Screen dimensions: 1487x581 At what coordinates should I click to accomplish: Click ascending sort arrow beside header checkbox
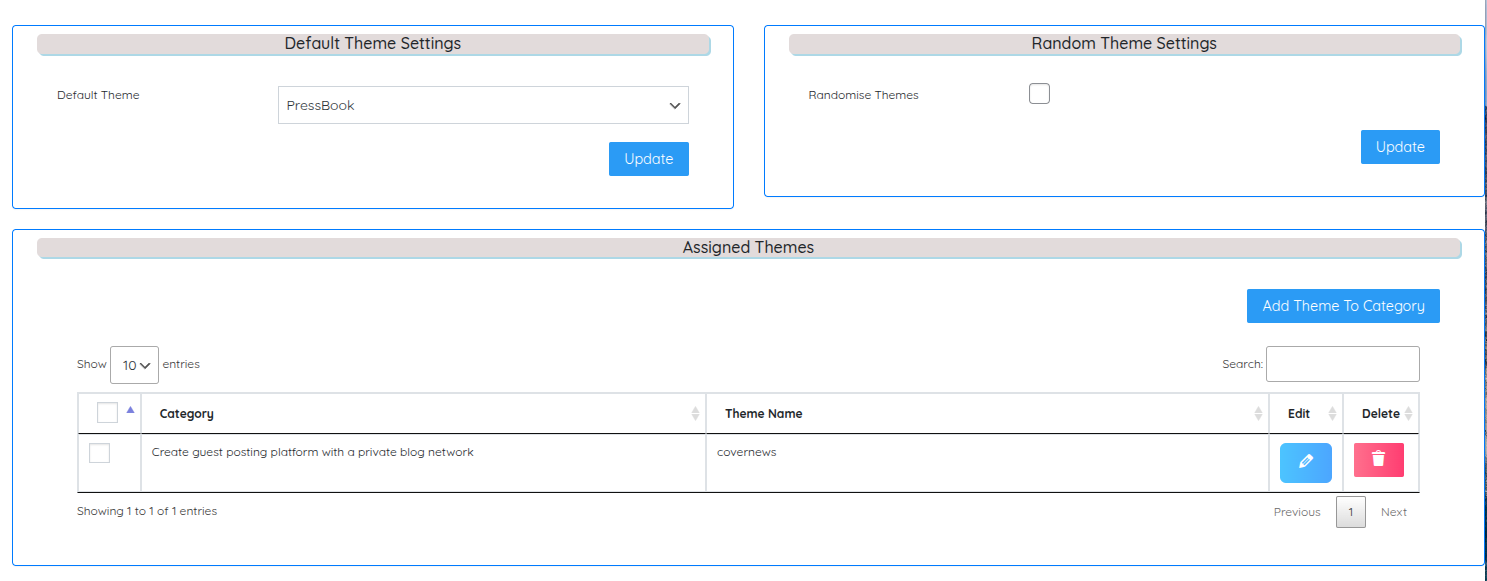tap(130, 409)
